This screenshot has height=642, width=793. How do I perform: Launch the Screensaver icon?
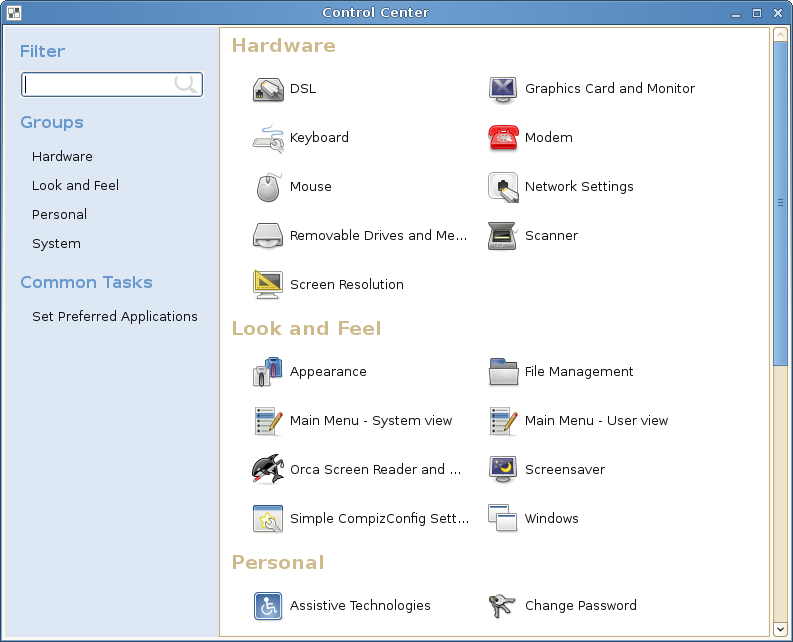(503, 470)
